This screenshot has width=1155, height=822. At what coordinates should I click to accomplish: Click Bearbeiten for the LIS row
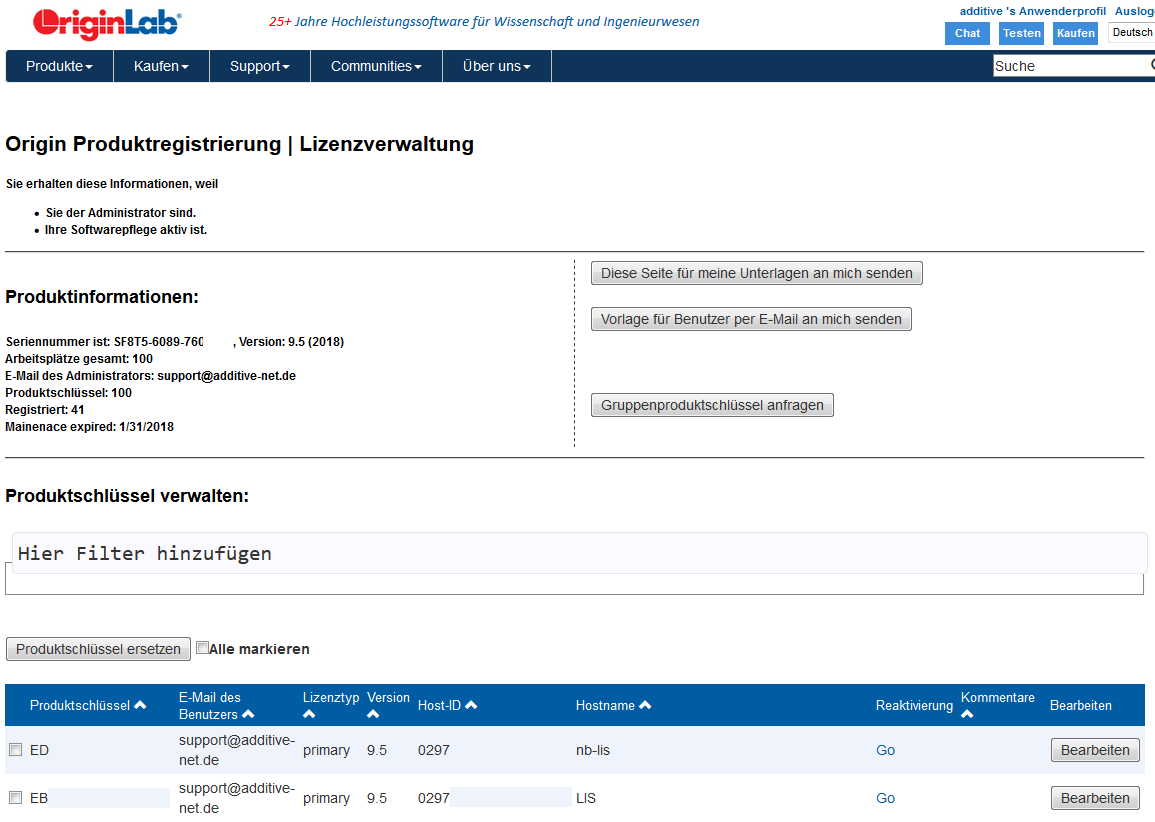point(1095,798)
